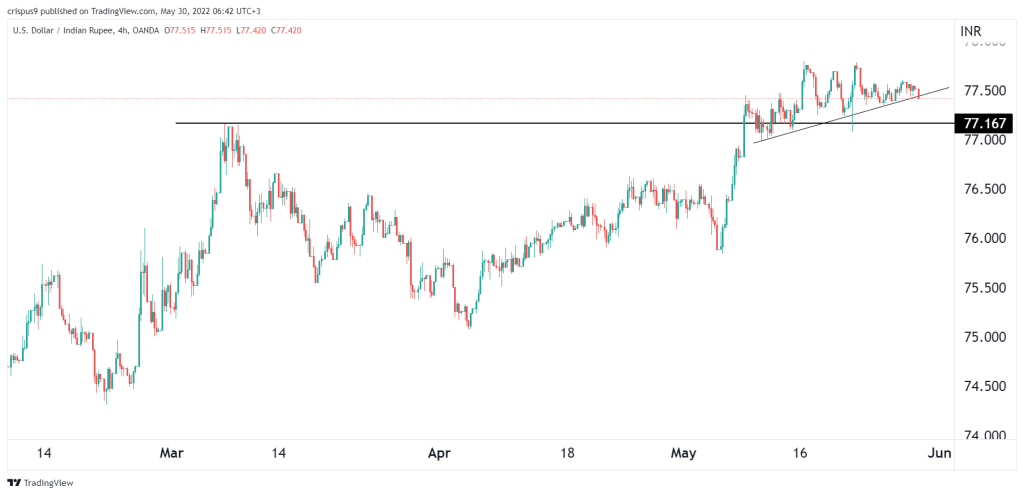Click the '18' date axis label
This screenshot has width=1024, height=495.
[x=567, y=453]
